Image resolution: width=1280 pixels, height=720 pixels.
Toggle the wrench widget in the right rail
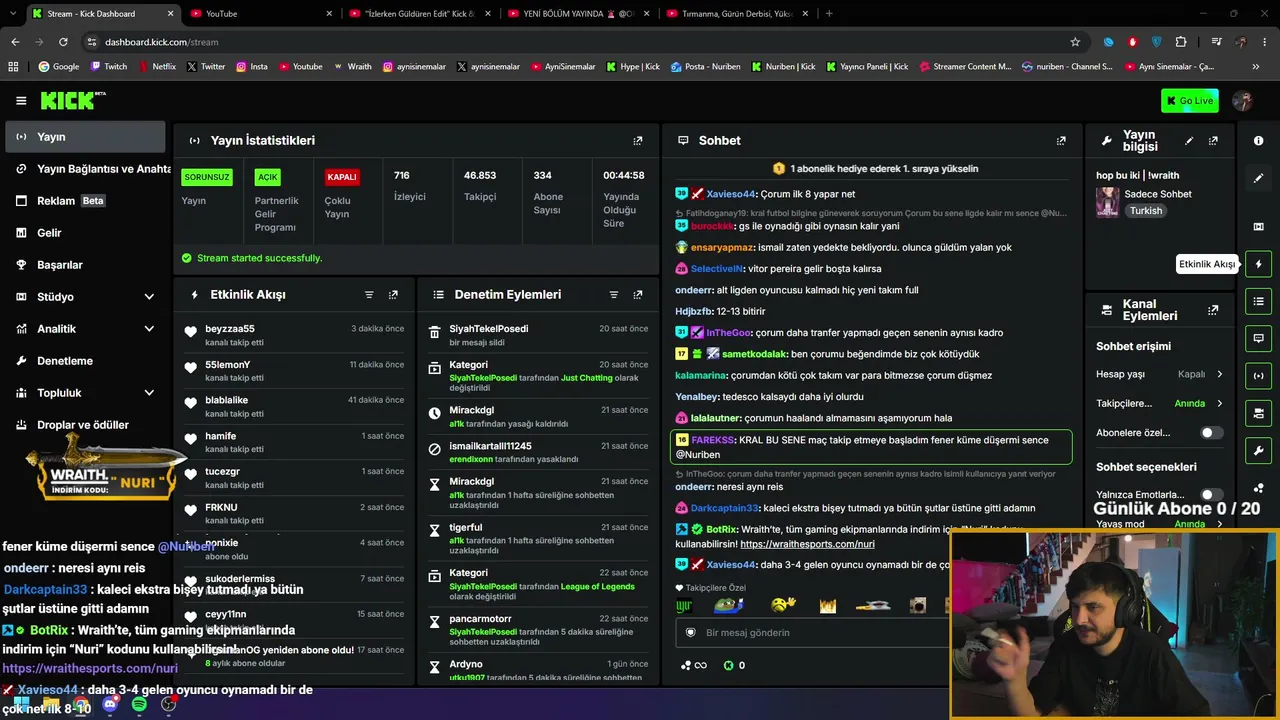pos(1258,450)
